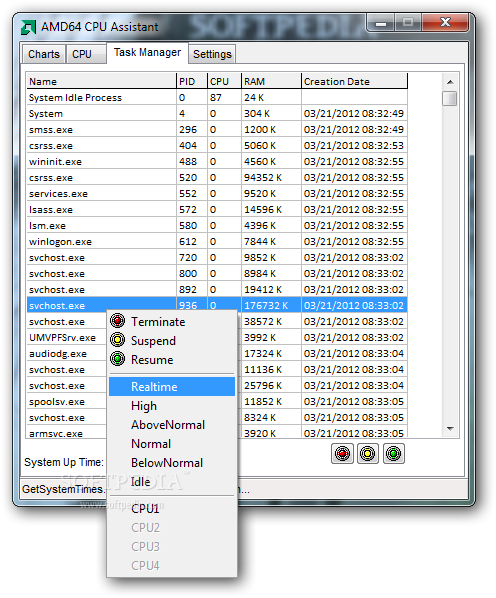Set priority to High
Viewport: 496px width, 598px height.
pyautogui.click(x=172, y=406)
